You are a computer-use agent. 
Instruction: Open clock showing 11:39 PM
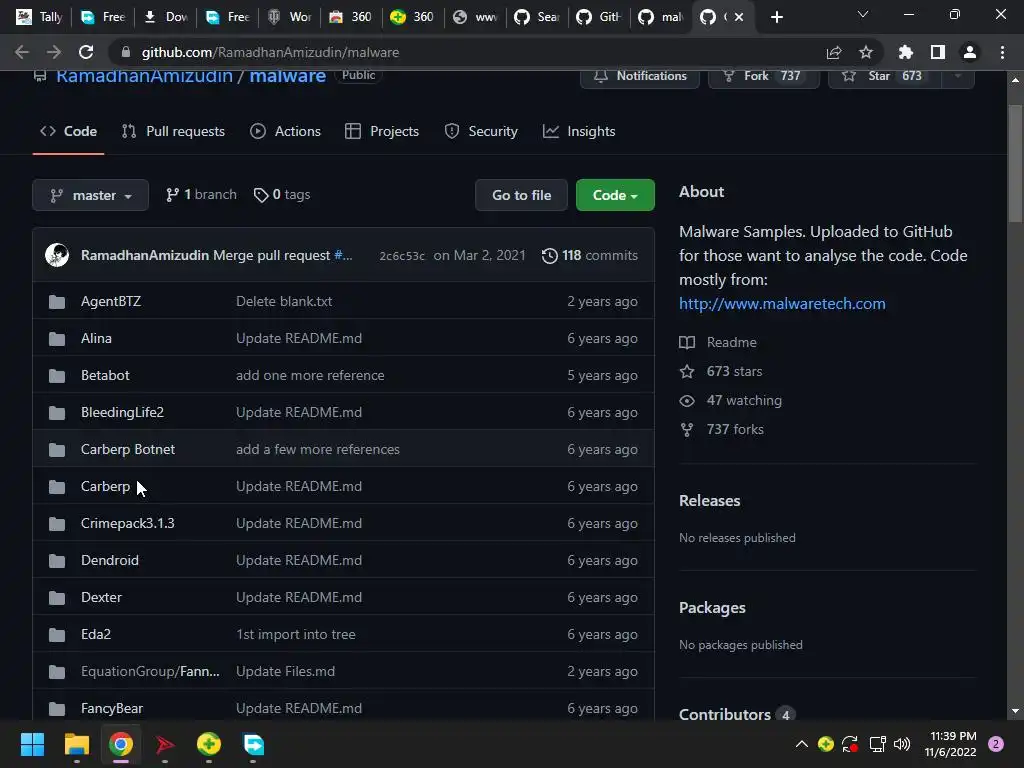(950, 744)
